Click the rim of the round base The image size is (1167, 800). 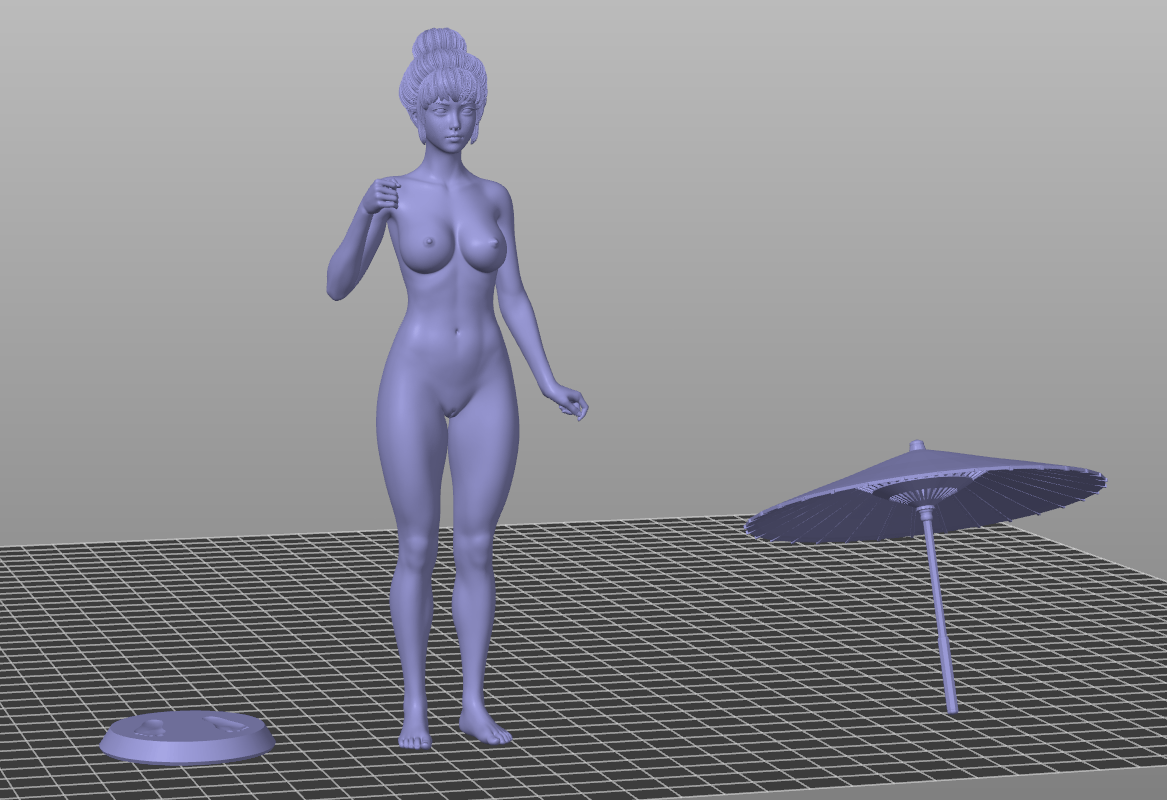tap(187, 754)
